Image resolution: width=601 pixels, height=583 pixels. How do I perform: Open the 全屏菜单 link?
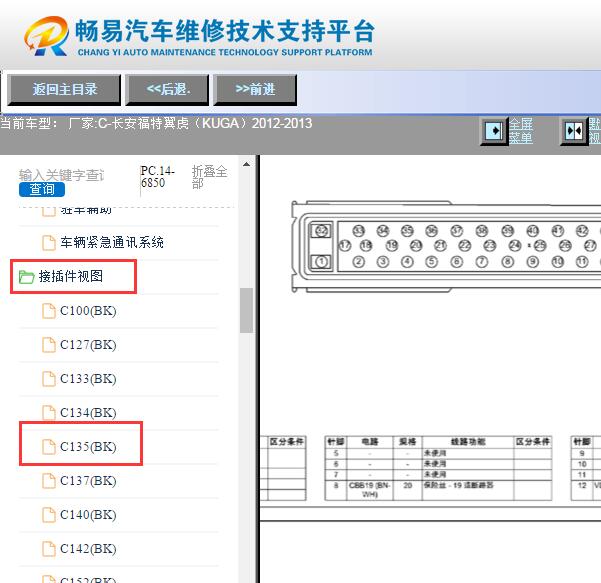521,131
